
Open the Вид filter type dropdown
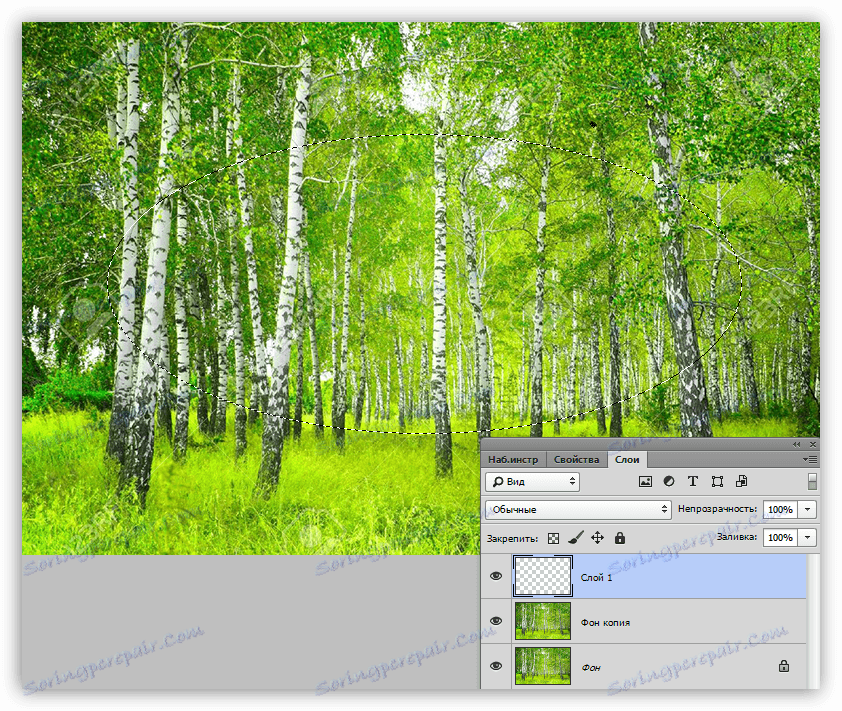click(x=533, y=482)
